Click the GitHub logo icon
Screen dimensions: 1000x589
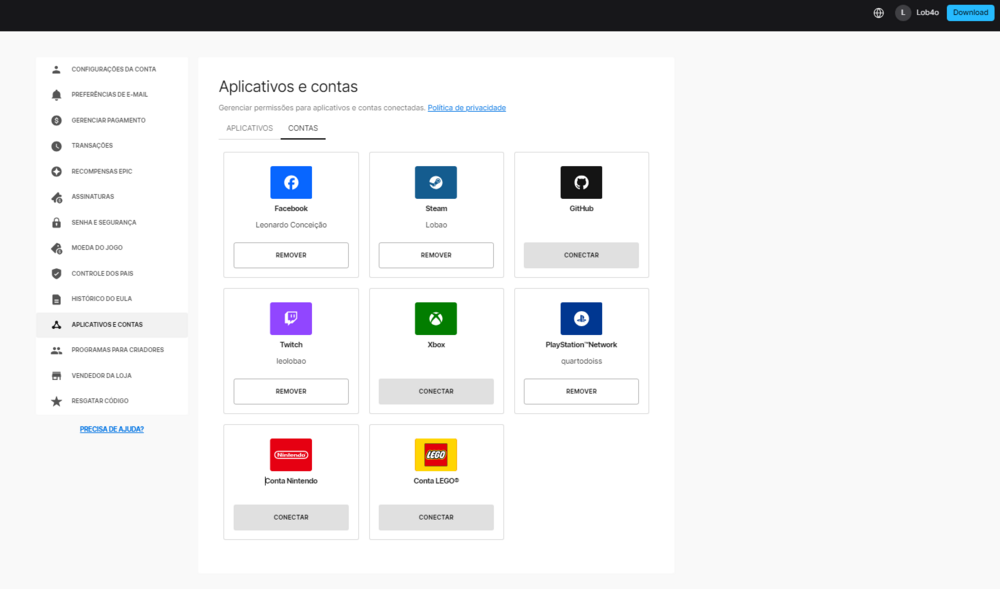[x=581, y=182]
